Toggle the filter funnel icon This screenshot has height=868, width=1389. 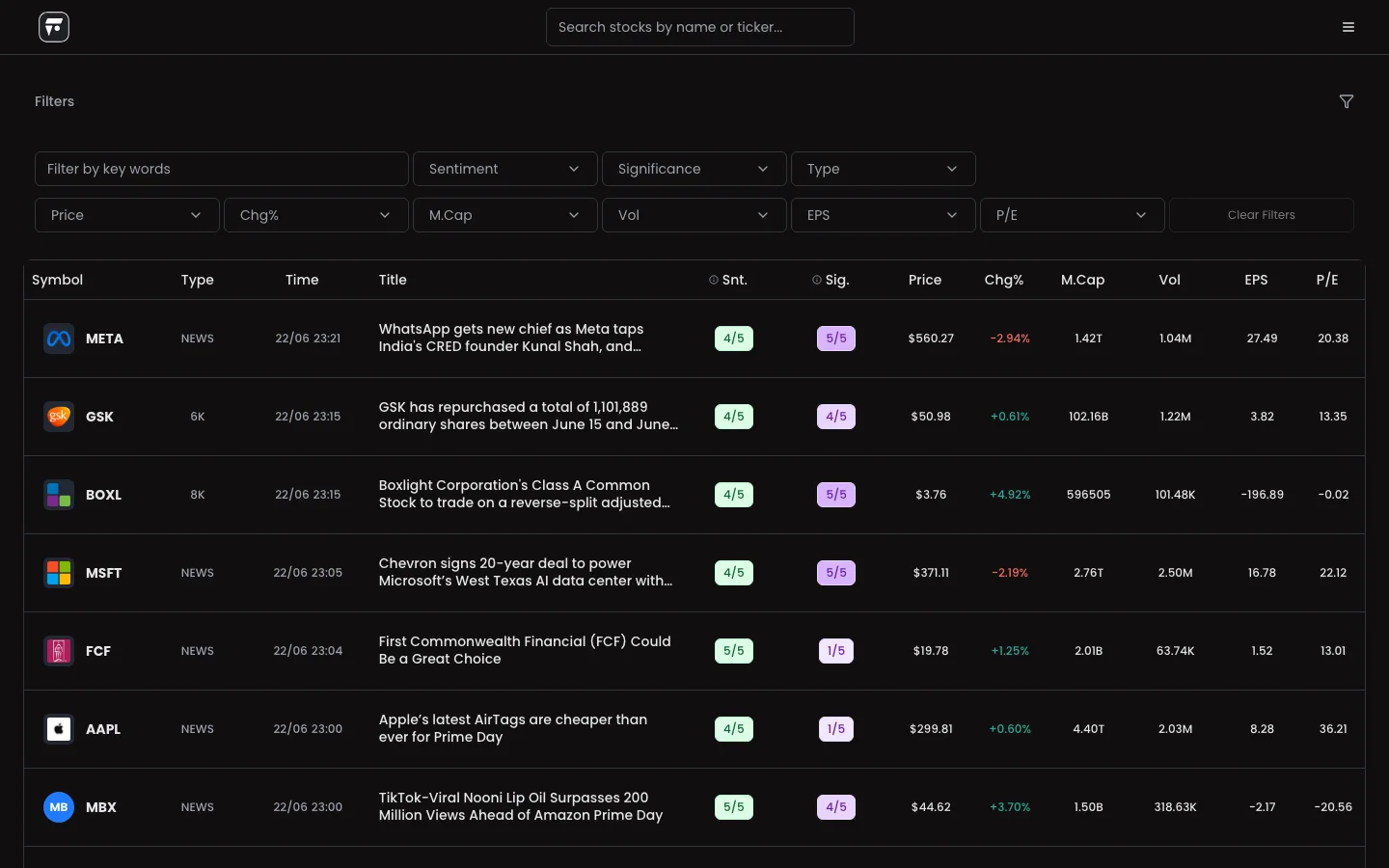pyautogui.click(x=1347, y=101)
